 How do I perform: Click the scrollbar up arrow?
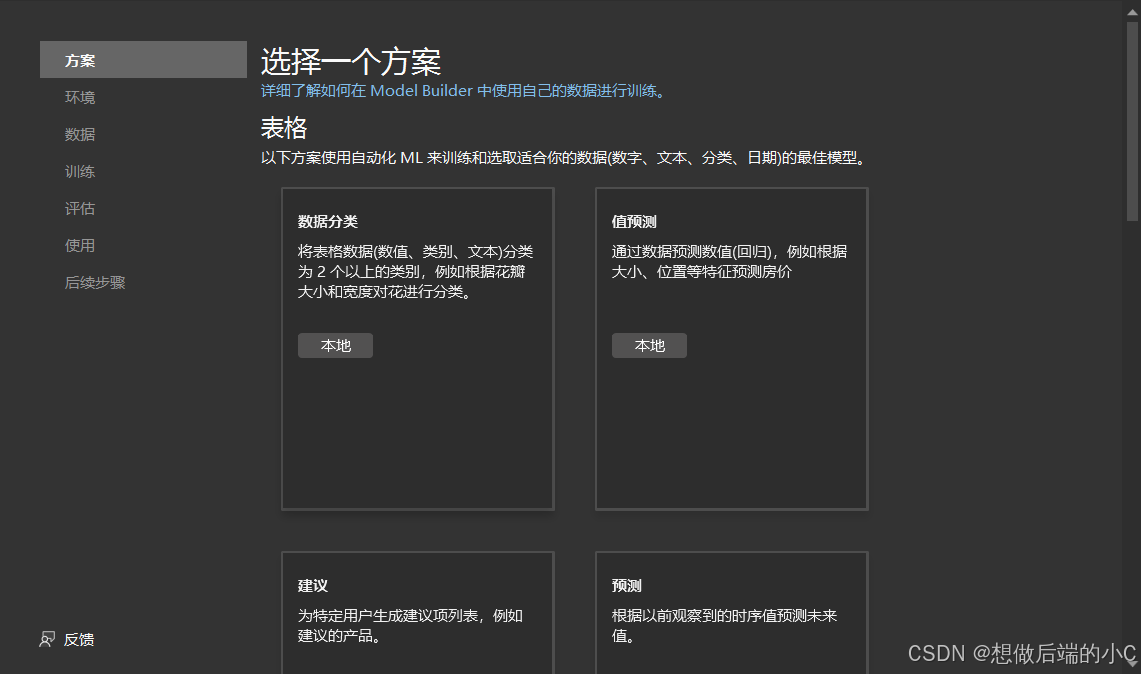tap(1132, 12)
